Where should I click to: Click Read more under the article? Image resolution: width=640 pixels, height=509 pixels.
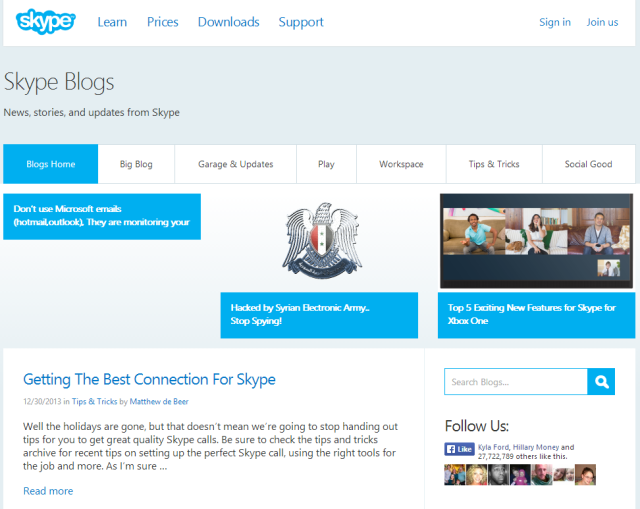48,491
